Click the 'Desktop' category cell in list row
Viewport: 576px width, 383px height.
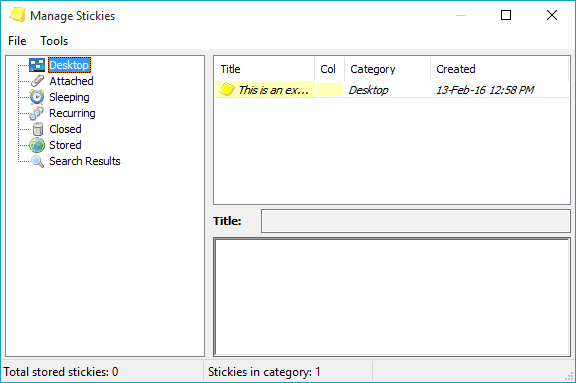point(368,90)
